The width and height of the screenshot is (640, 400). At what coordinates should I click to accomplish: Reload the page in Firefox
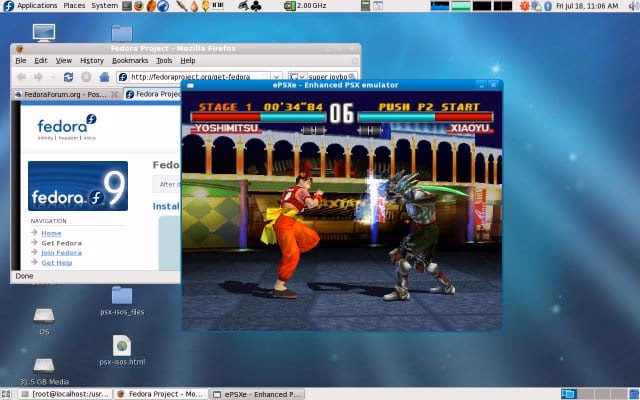69,77
